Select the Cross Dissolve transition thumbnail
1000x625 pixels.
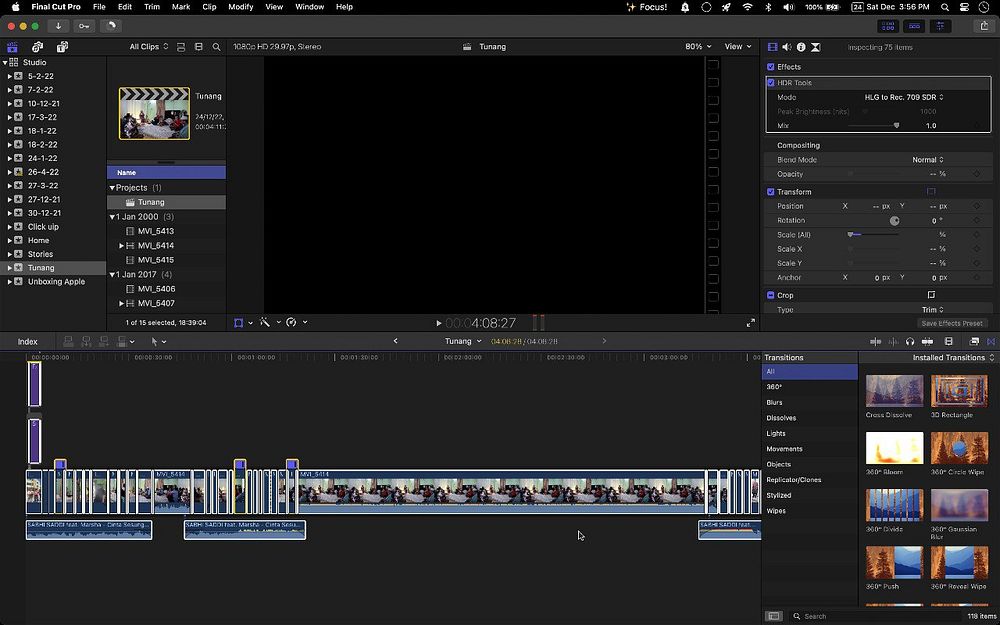pos(894,391)
